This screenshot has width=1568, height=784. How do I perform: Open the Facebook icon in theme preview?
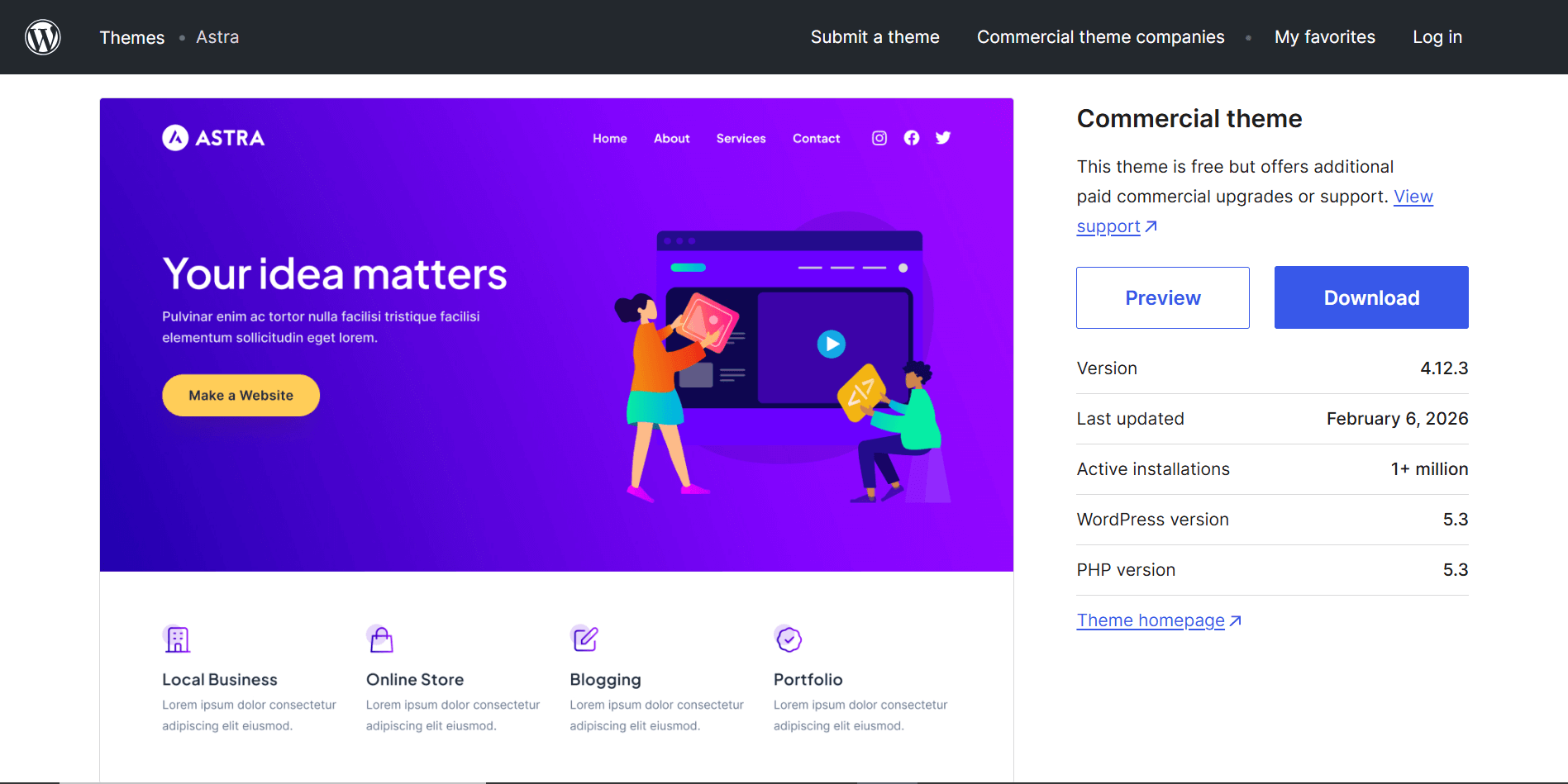click(x=912, y=138)
